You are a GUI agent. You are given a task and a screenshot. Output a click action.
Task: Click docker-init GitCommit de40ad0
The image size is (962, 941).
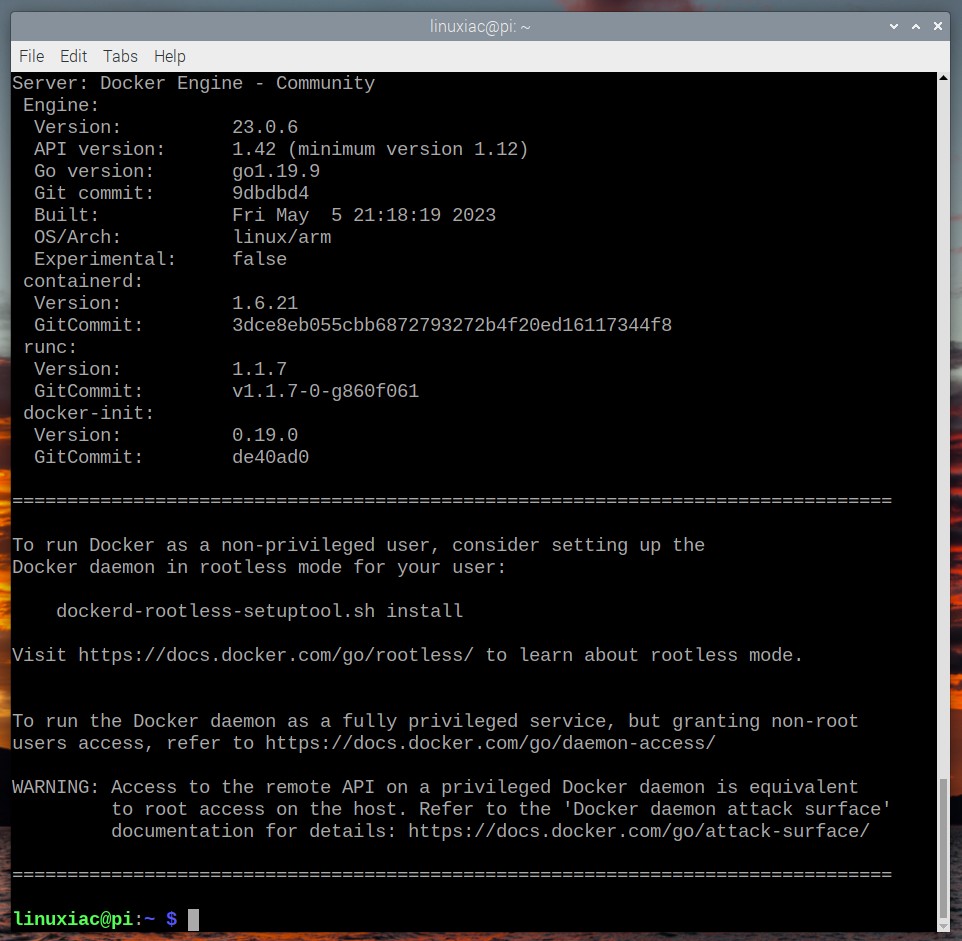coord(271,457)
